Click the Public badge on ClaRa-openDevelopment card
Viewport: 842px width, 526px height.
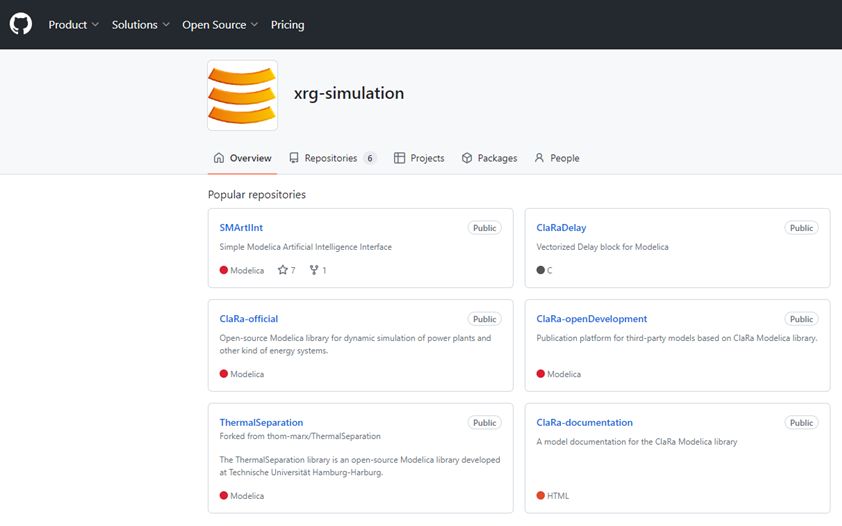[x=801, y=319]
